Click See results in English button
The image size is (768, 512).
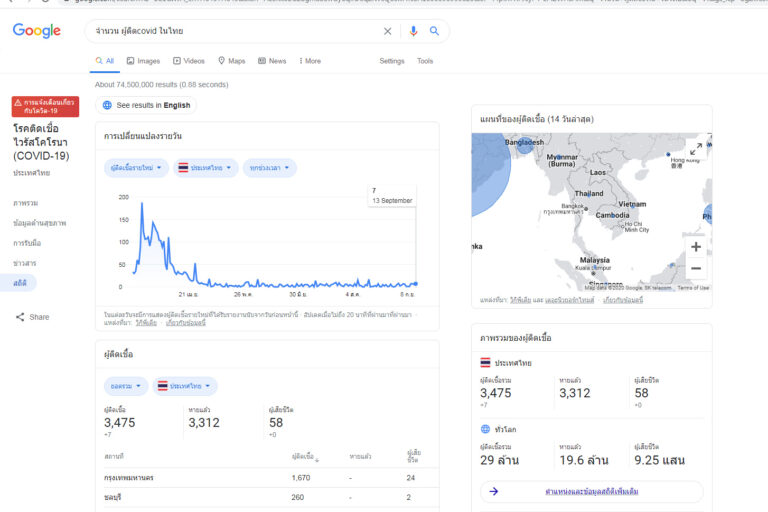click(146, 105)
